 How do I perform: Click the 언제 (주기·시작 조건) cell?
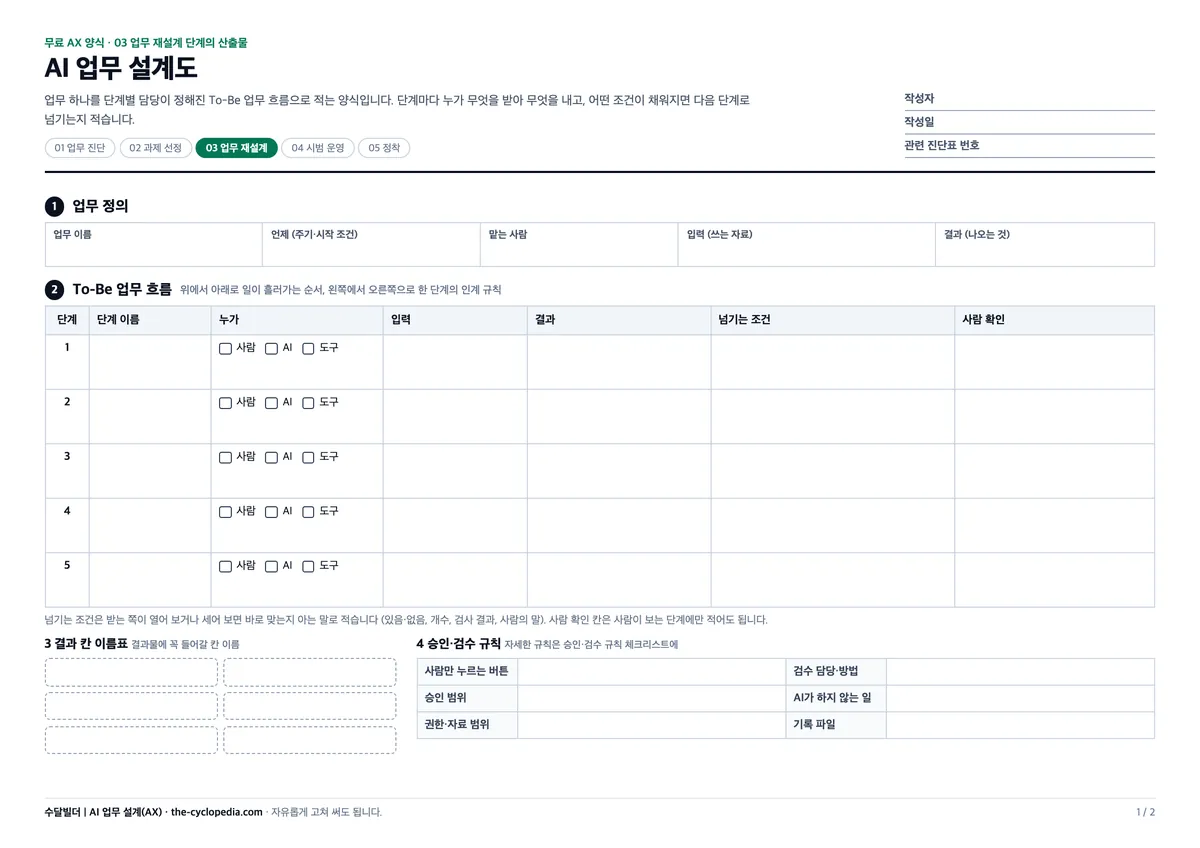pos(372,245)
